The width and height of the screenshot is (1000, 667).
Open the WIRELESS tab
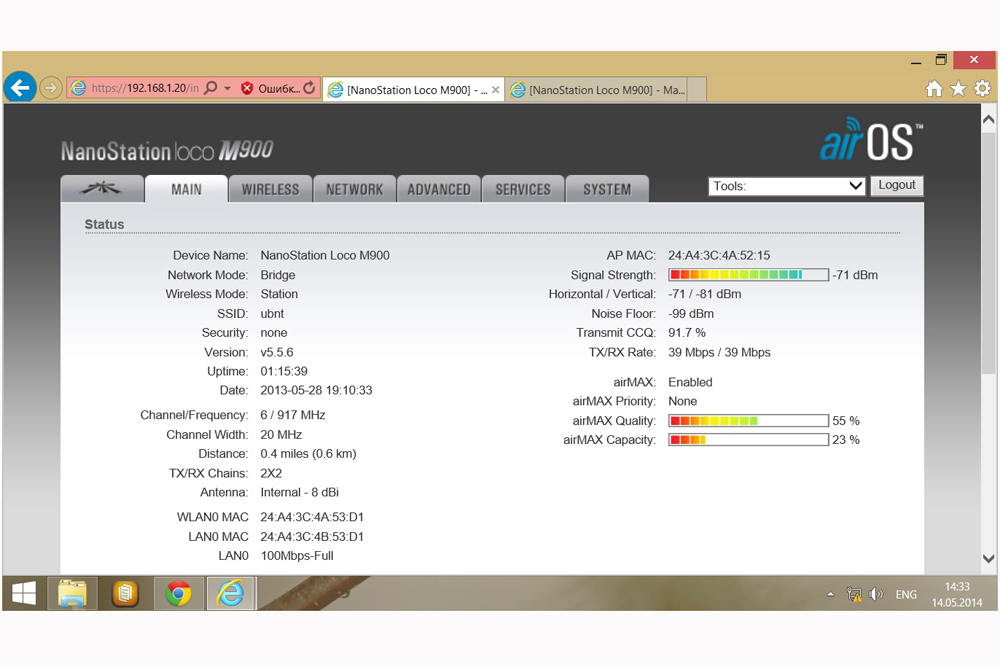[270, 189]
